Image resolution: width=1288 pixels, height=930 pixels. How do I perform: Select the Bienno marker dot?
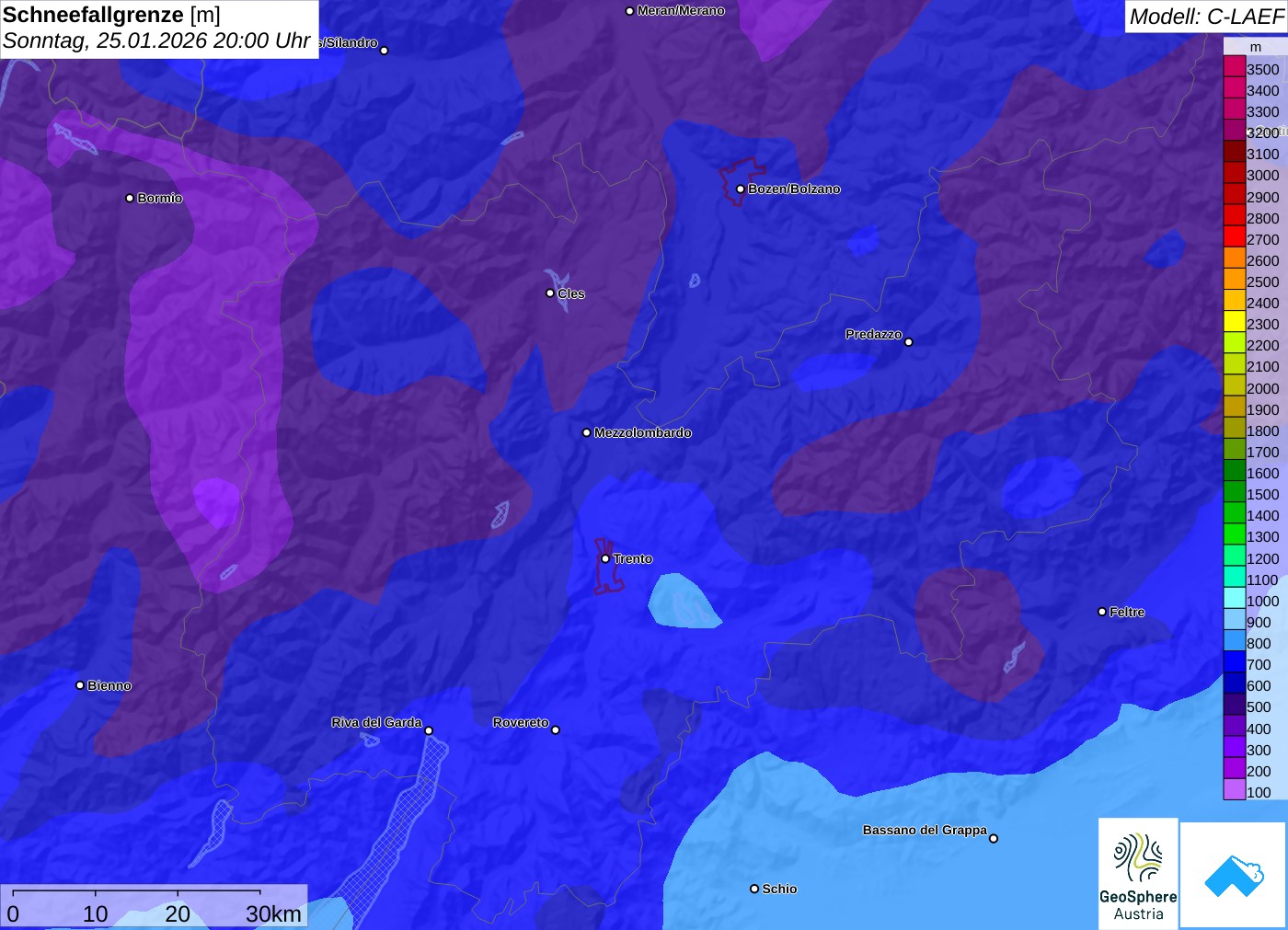click(x=80, y=685)
